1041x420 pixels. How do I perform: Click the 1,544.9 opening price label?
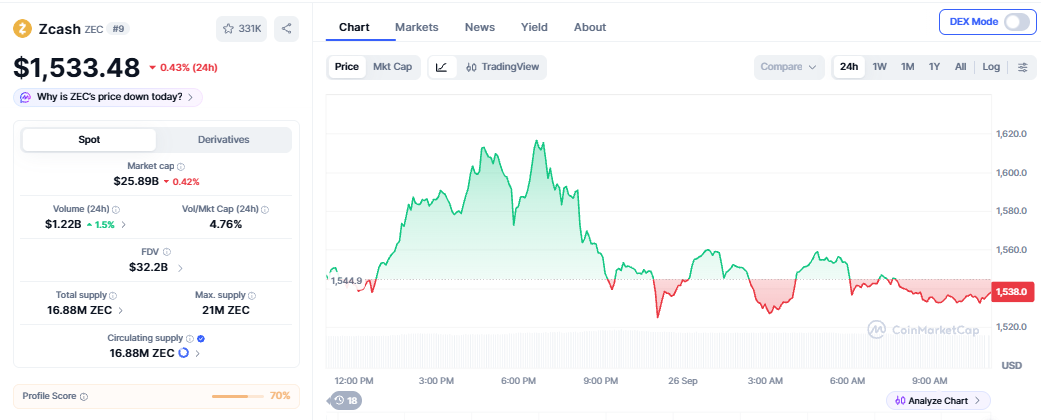pos(346,281)
